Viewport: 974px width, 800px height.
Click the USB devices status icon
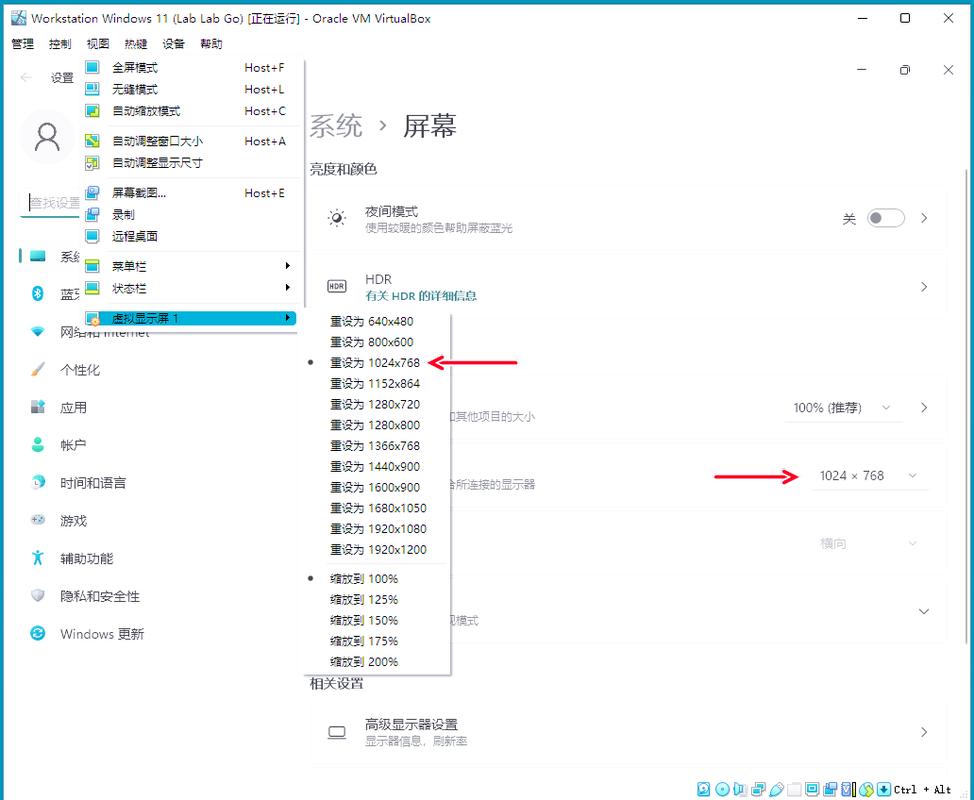point(776,789)
